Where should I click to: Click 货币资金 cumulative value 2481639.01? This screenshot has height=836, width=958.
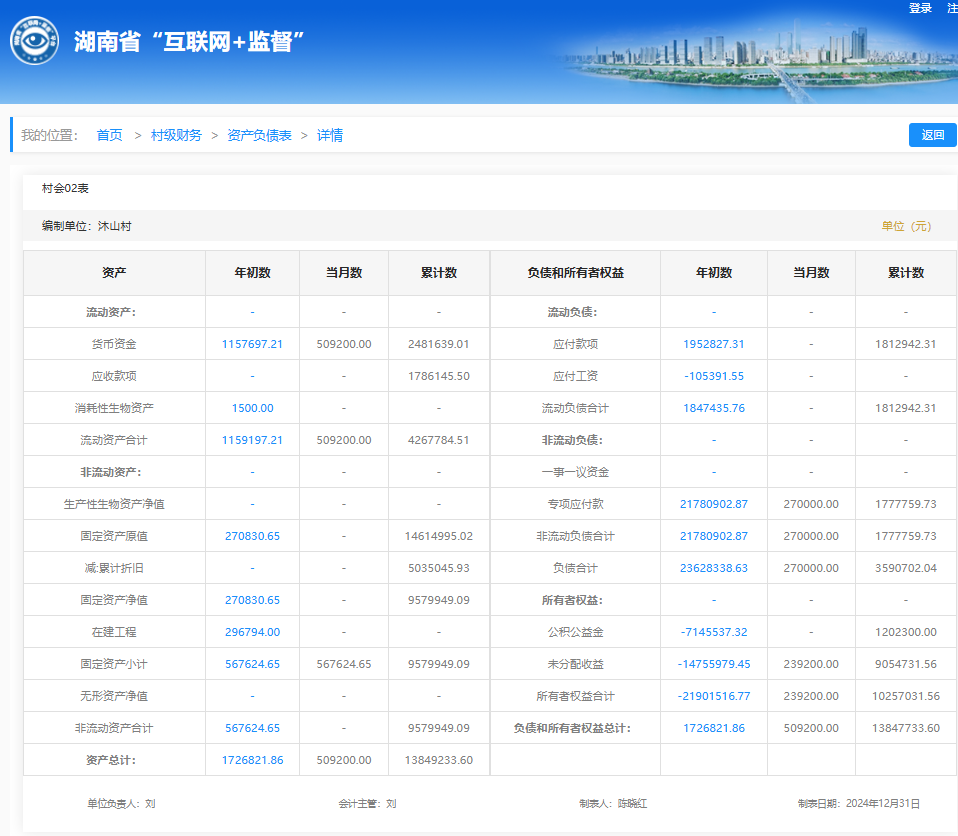(x=439, y=344)
